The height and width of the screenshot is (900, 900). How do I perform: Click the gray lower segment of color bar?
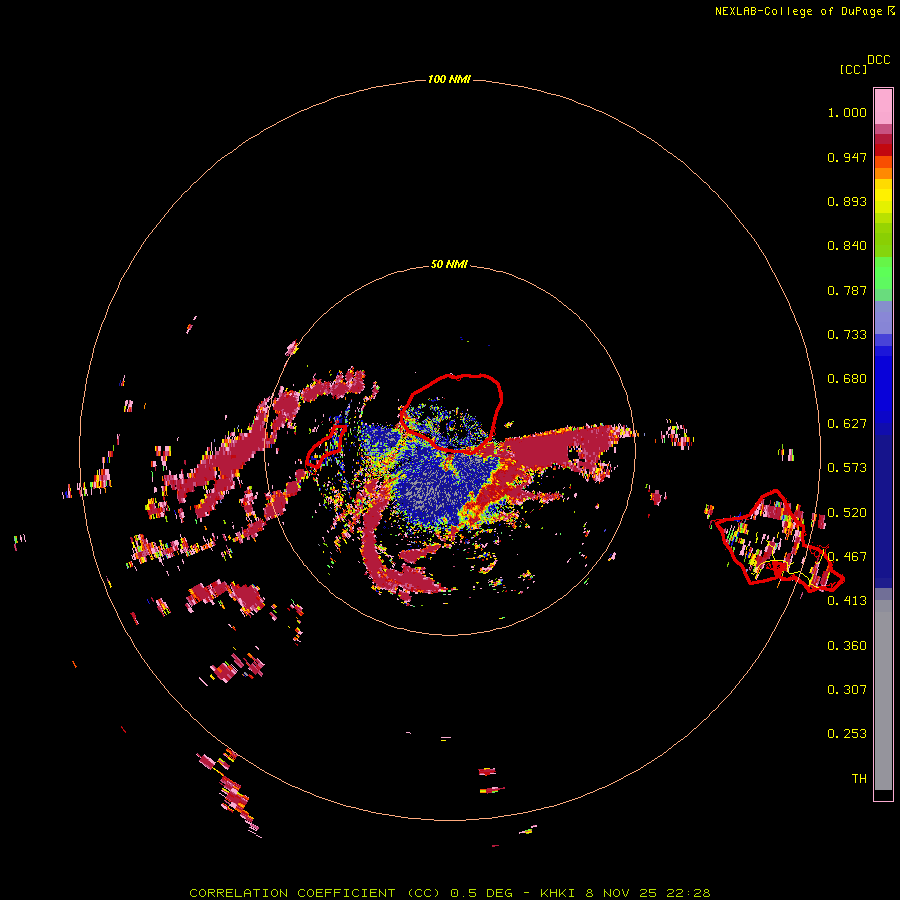pos(883,695)
